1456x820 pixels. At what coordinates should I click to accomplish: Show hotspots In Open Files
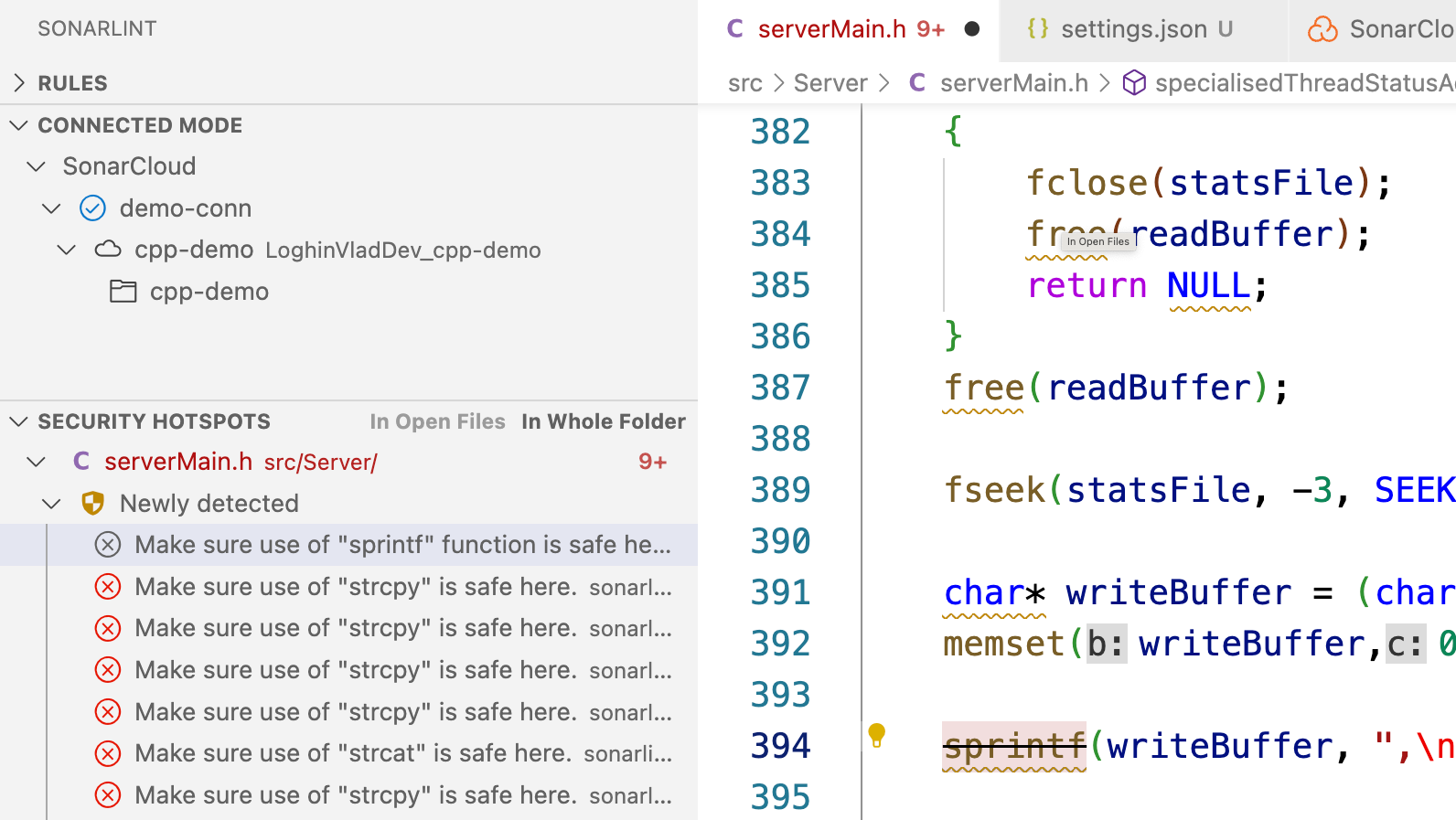(437, 421)
